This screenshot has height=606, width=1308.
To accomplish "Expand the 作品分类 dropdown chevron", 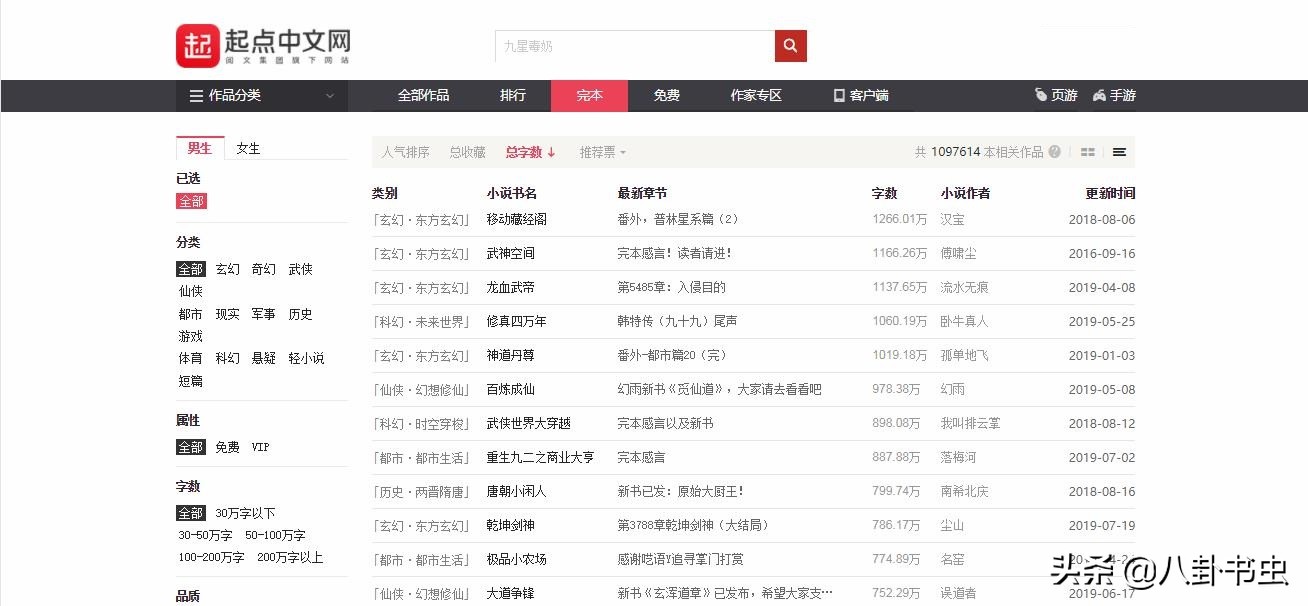I will pyautogui.click(x=330, y=95).
